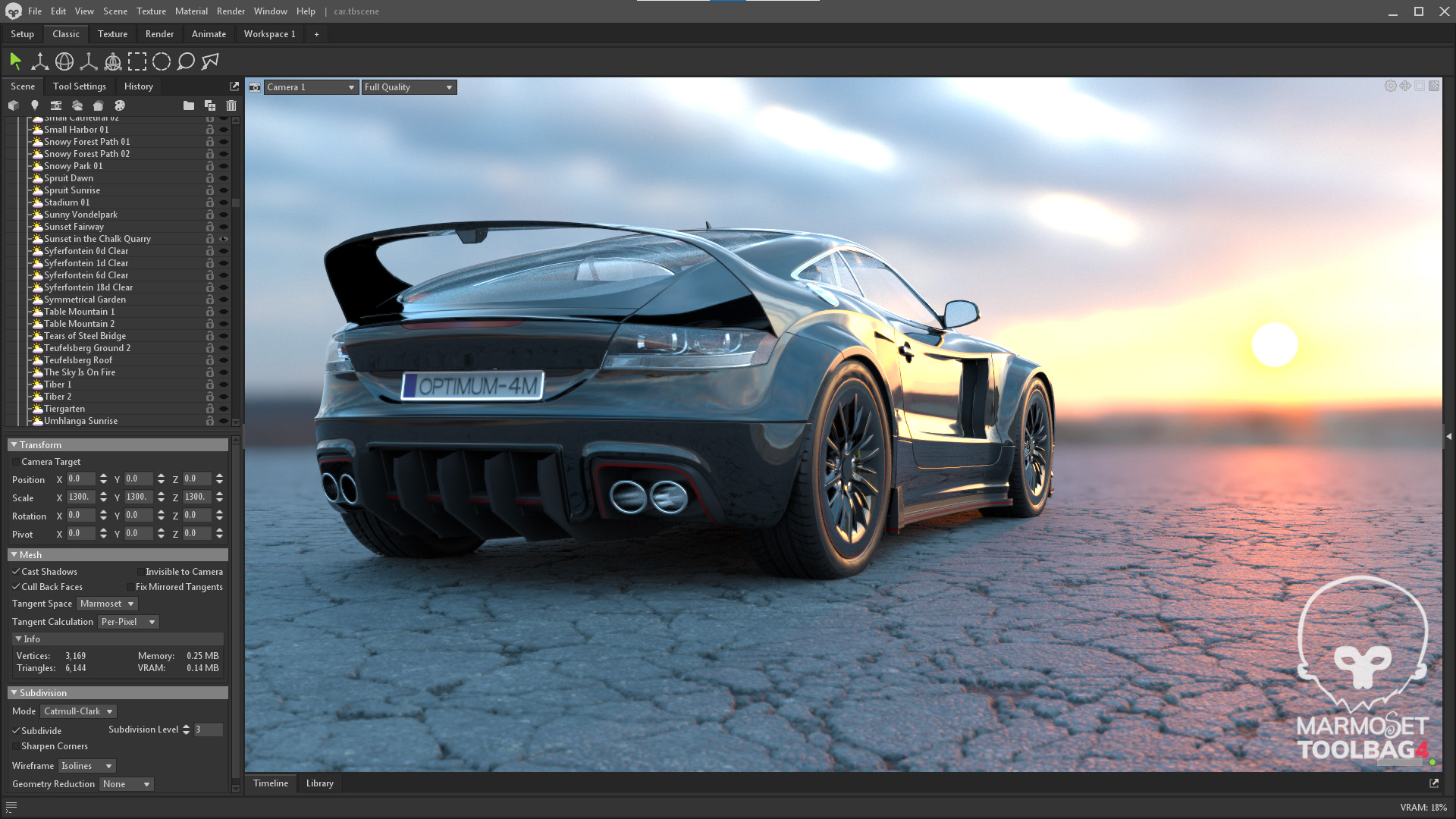The width and height of the screenshot is (1456, 819).
Task: Open Geometry Reduction None dropdown
Action: (126, 784)
